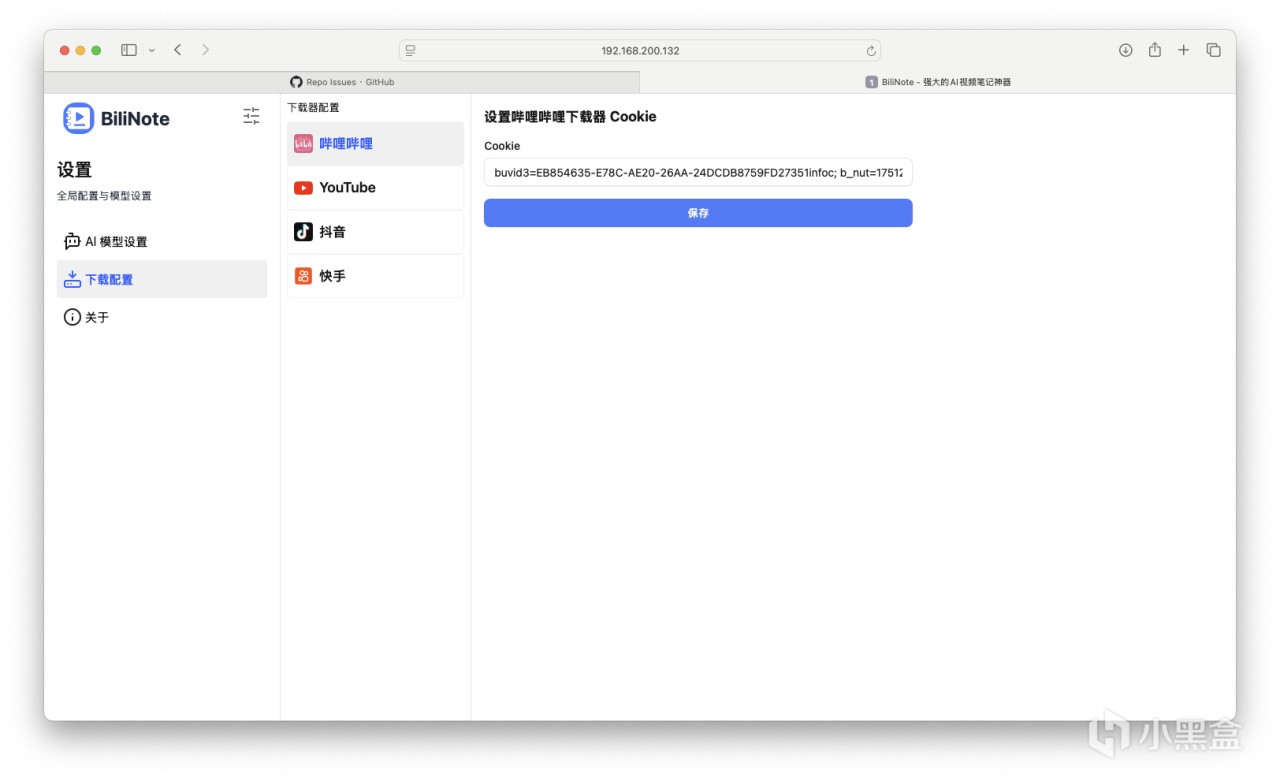Minimize the Safari window with the yellow button

point(81,50)
